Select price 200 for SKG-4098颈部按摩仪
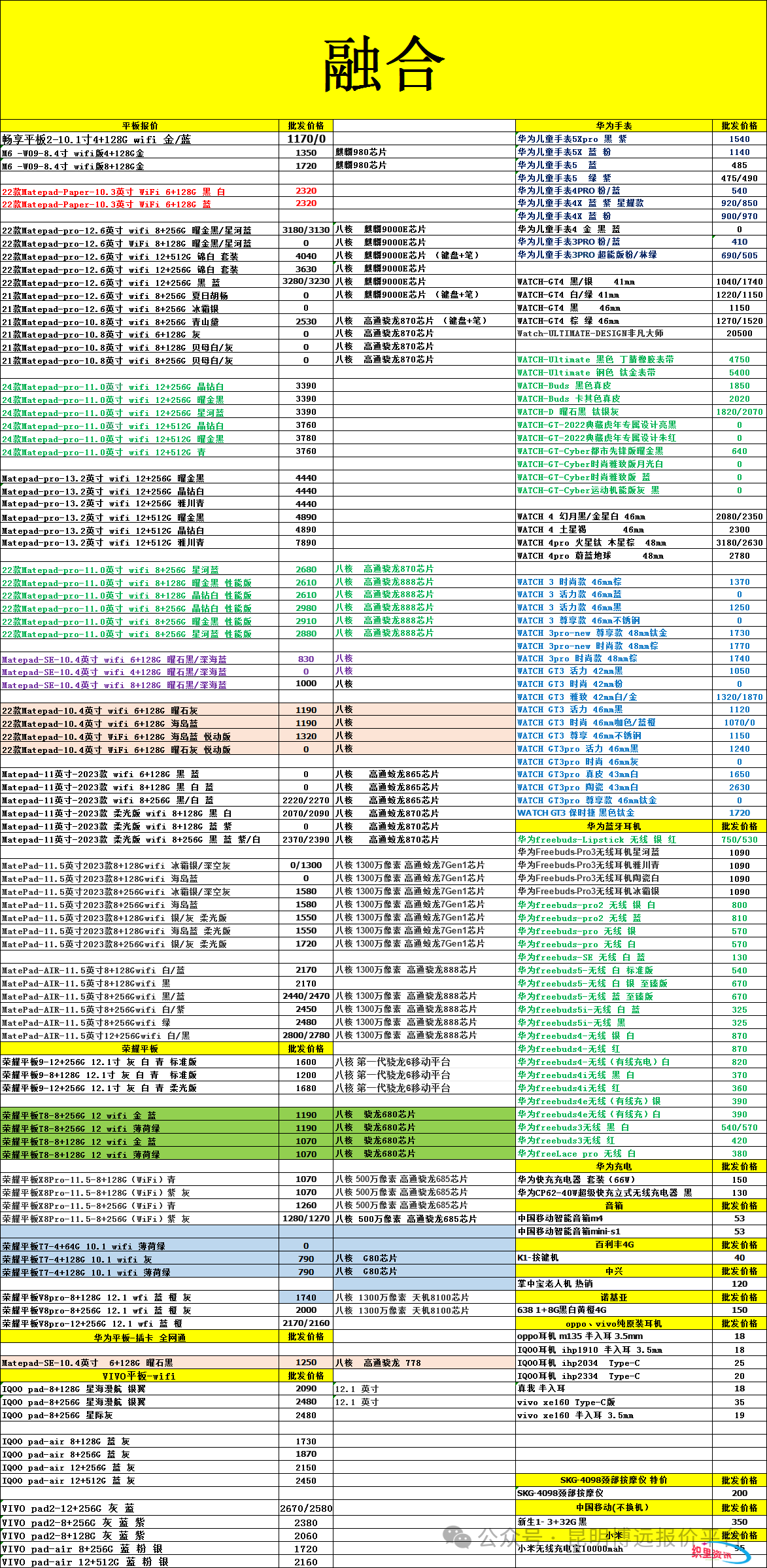This screenshot has width=767, height=1568. pyautogui.click(x=740, y=1493)
